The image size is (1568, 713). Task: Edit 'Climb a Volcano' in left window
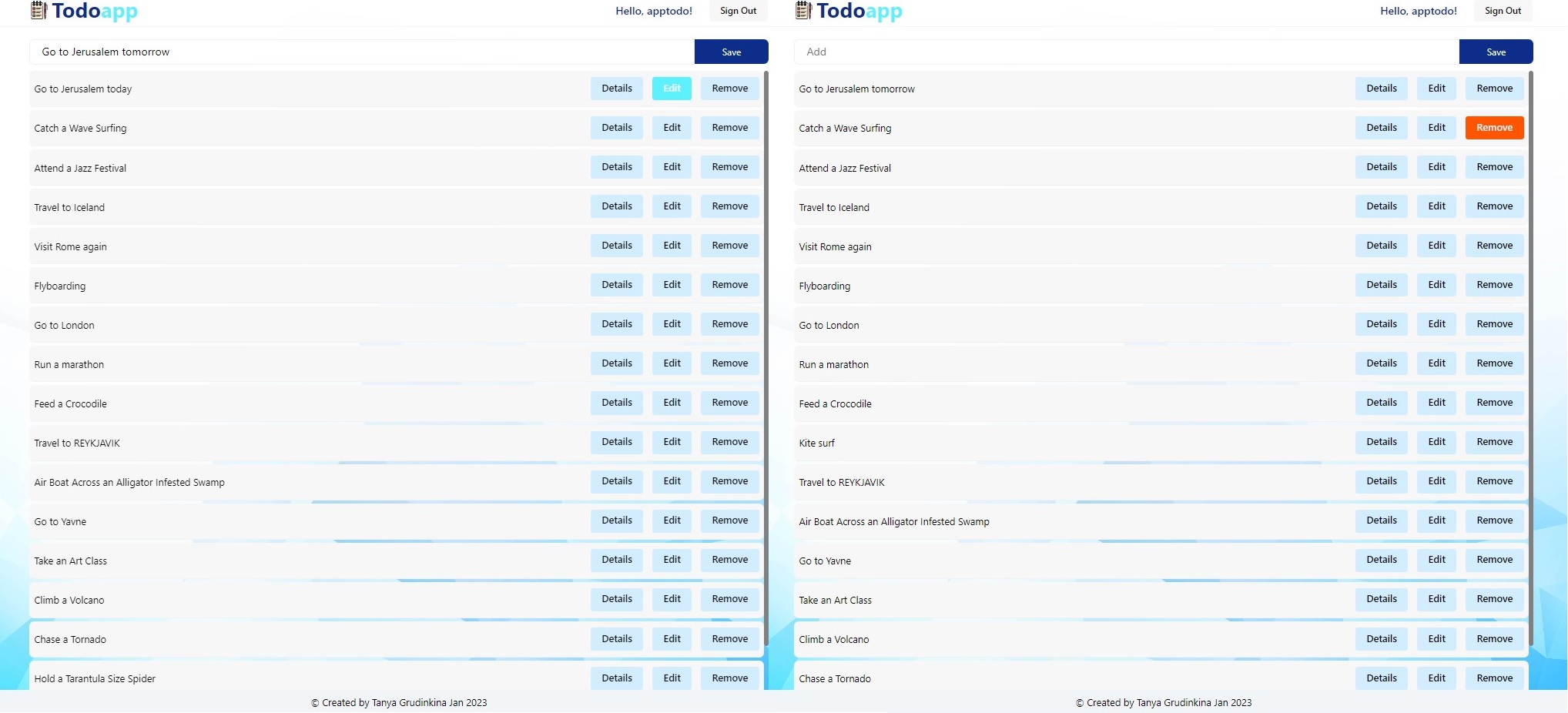pyautogui.click(x=672, y=599)
